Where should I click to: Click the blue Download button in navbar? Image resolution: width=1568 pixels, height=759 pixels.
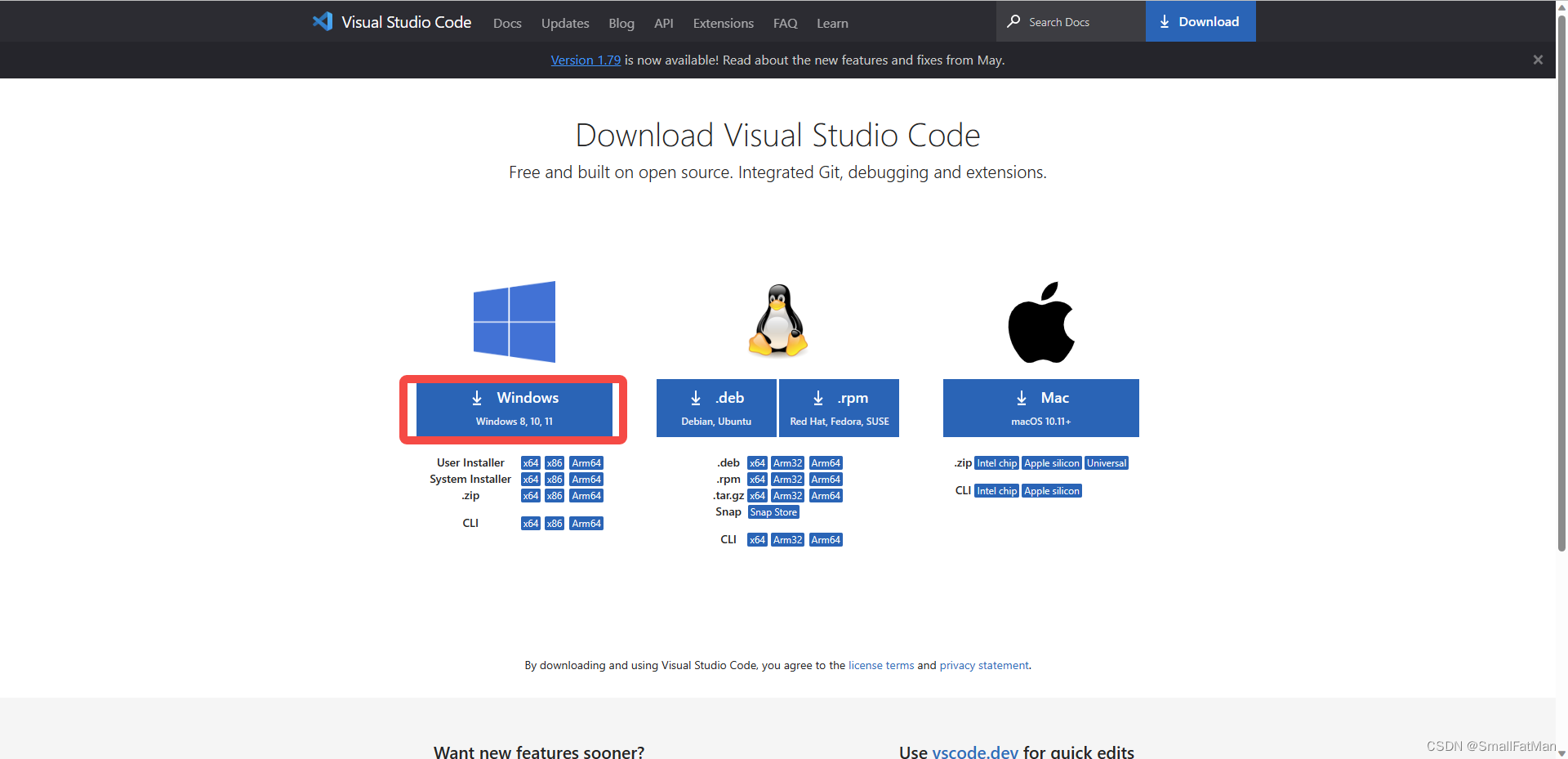[1200, 21]
